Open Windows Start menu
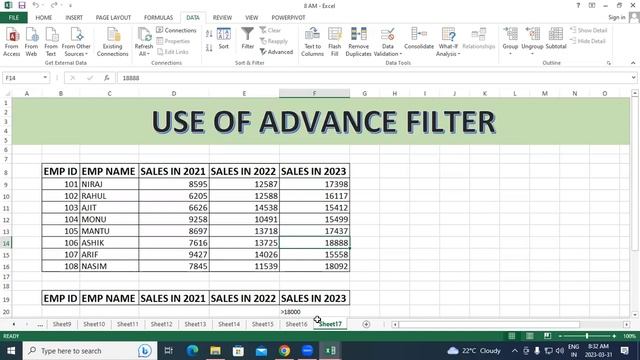This screenshot has height=360, width=640. point(11,351)
